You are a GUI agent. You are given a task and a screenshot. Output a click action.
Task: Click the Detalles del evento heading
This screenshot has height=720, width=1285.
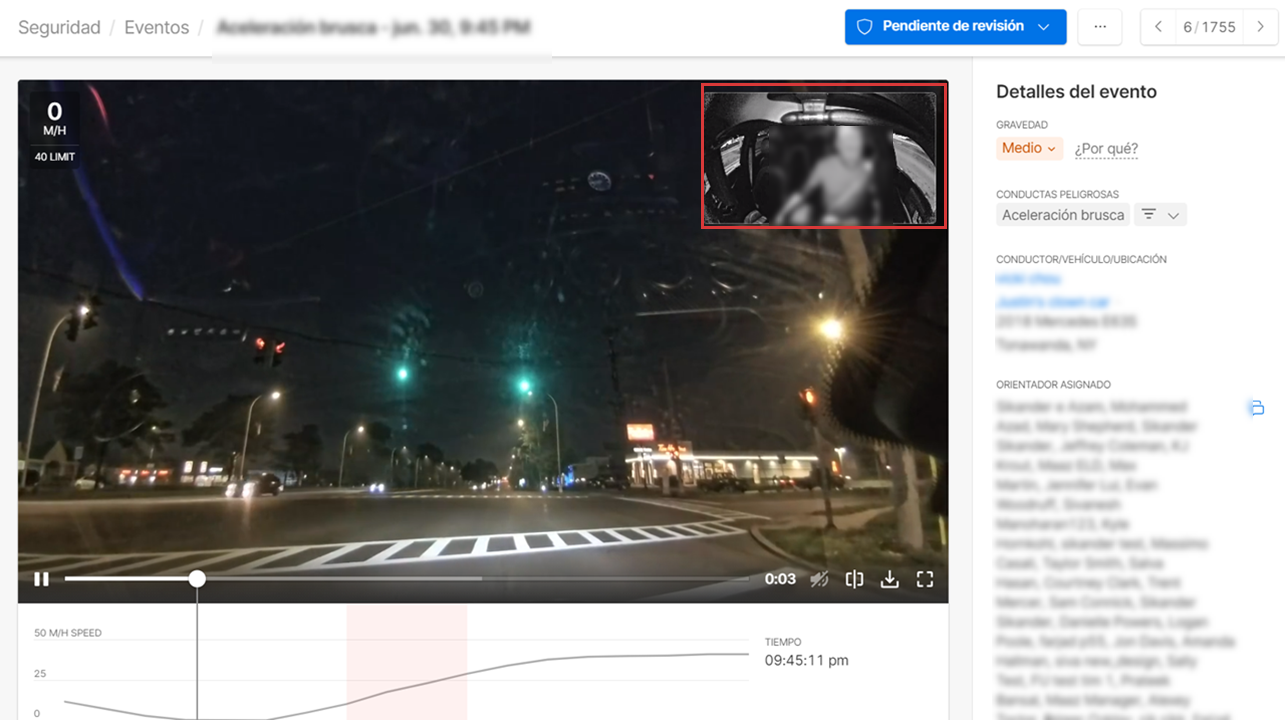[x=1076, y=92]
